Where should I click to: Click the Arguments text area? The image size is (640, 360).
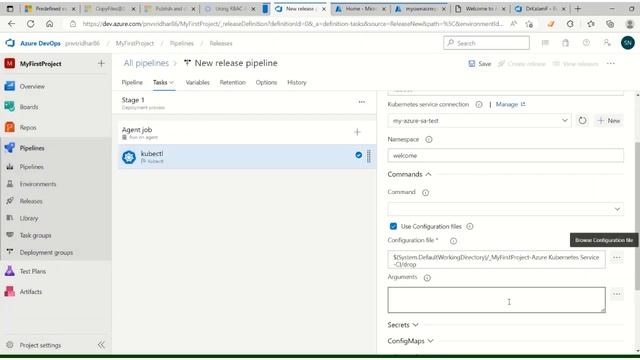click(496, 300)
